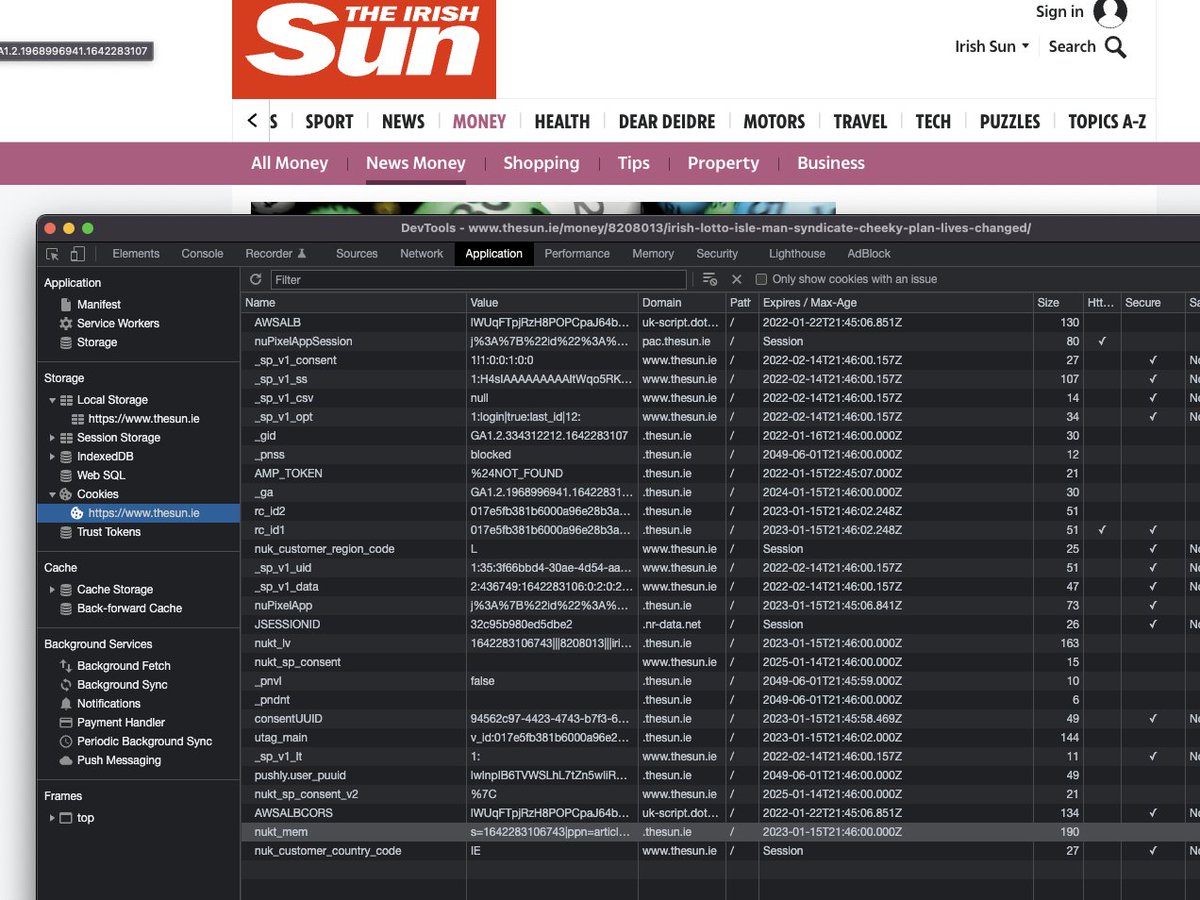Select https://www.thesun.ie under Local Storage

point(143,419)
